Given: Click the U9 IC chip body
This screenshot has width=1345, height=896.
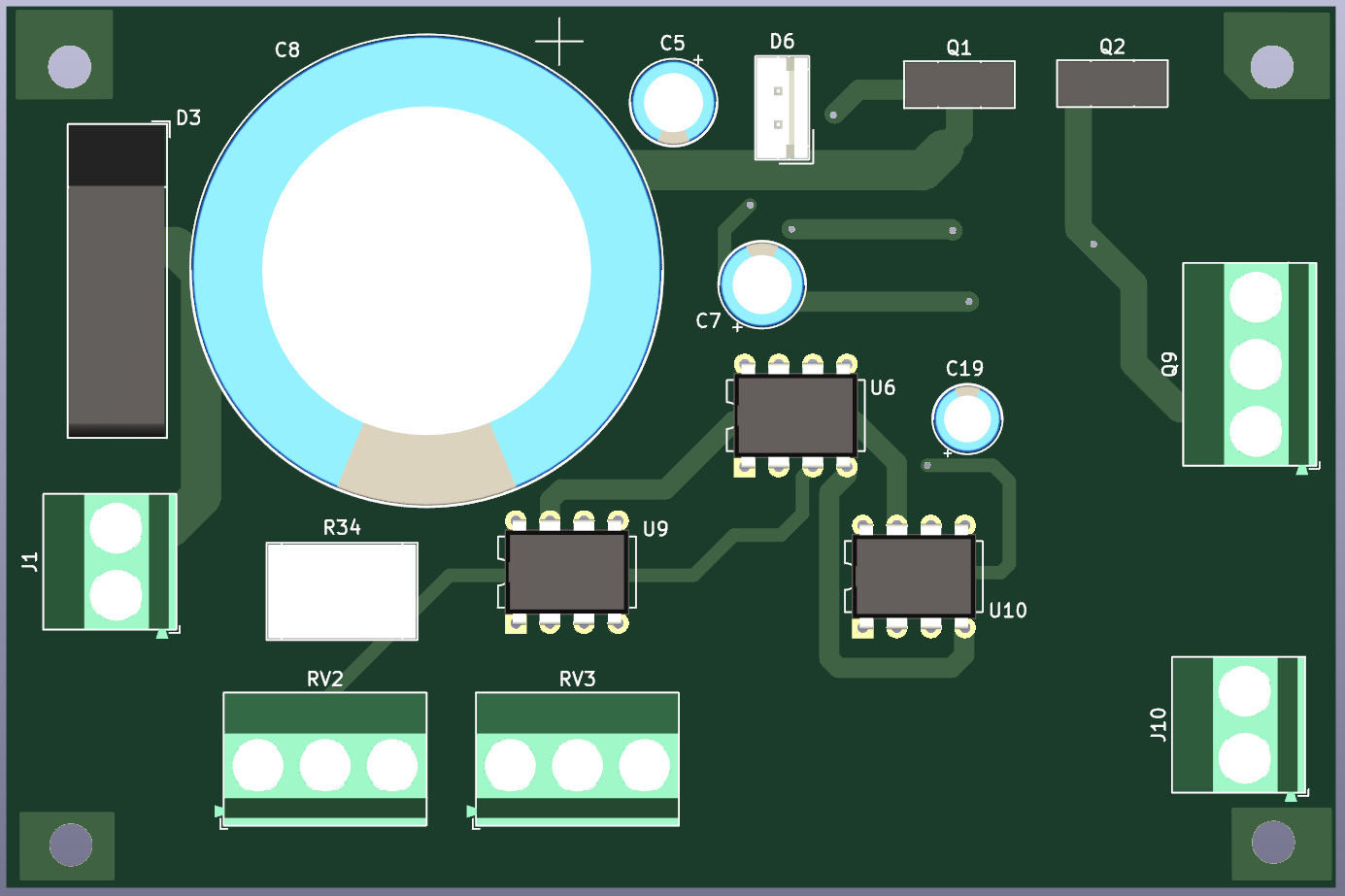Looking at the screenshot, I should tap(567, 572).
